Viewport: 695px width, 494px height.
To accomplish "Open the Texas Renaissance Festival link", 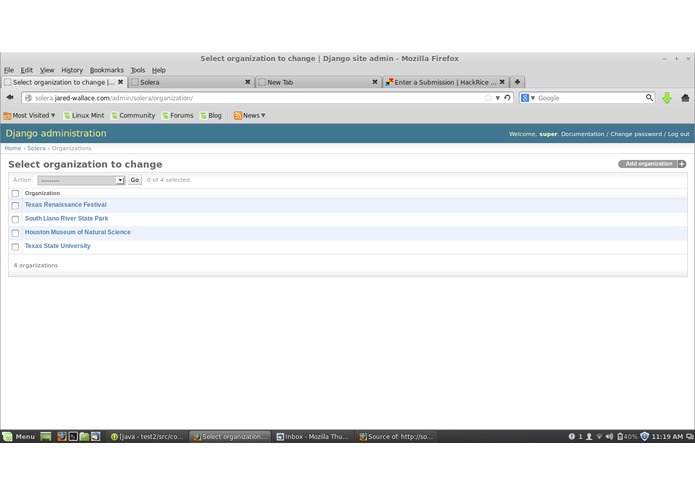I will coord(66,205).
